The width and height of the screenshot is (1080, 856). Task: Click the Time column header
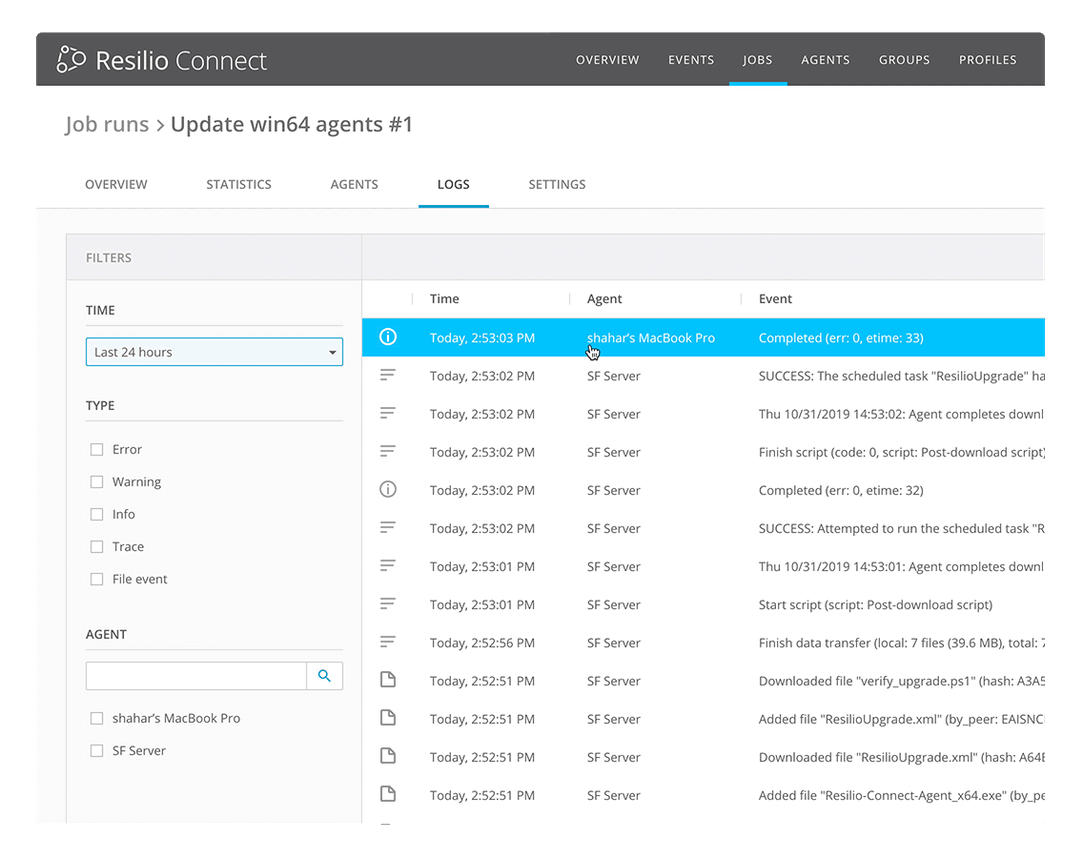(444, 299)
